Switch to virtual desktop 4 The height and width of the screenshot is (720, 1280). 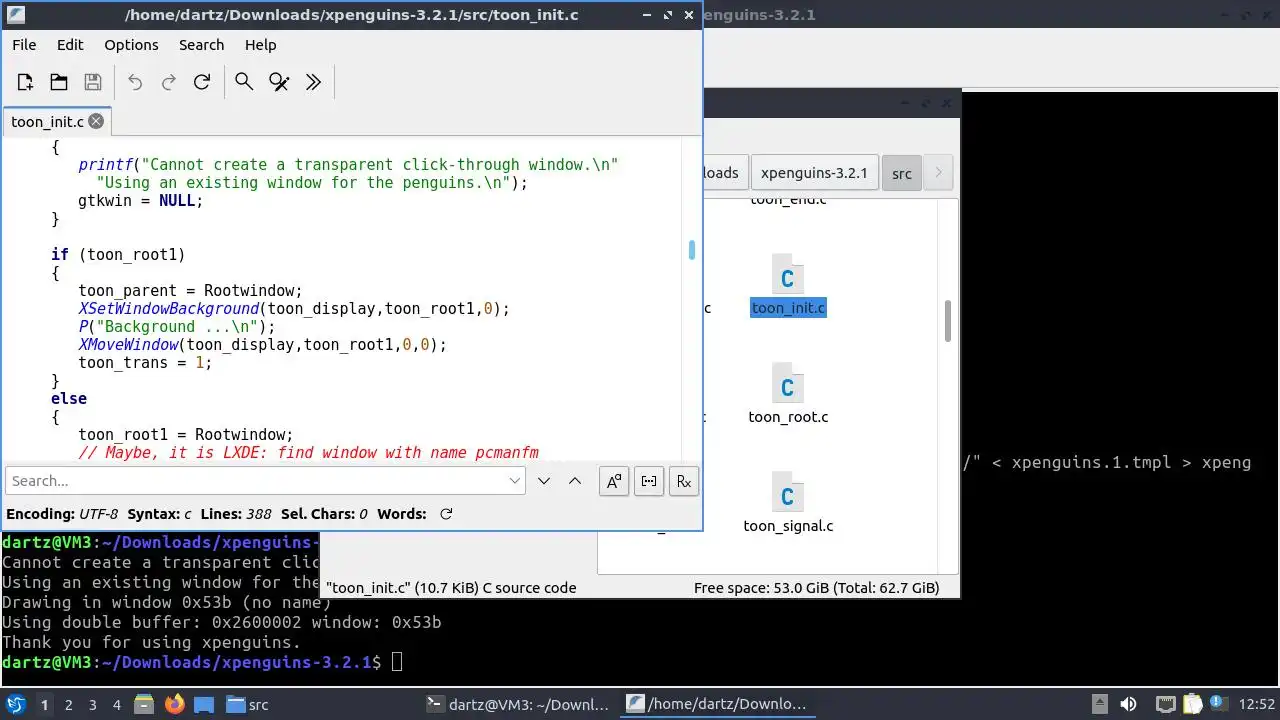coord(116,705)
